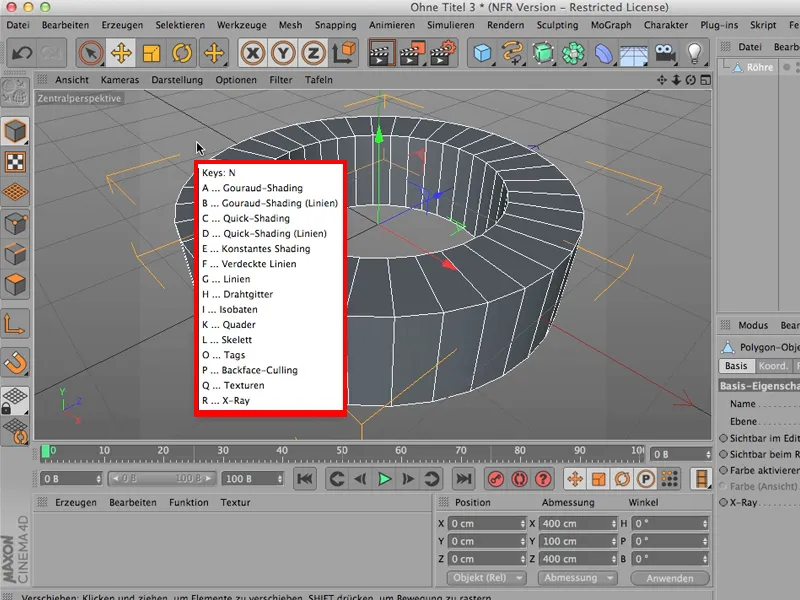Image resolution: width=800 pixels, height=600 pixels.
Task: Open the Abmessung dropdown
Action: pyautogui.click(x=578, y=578)
